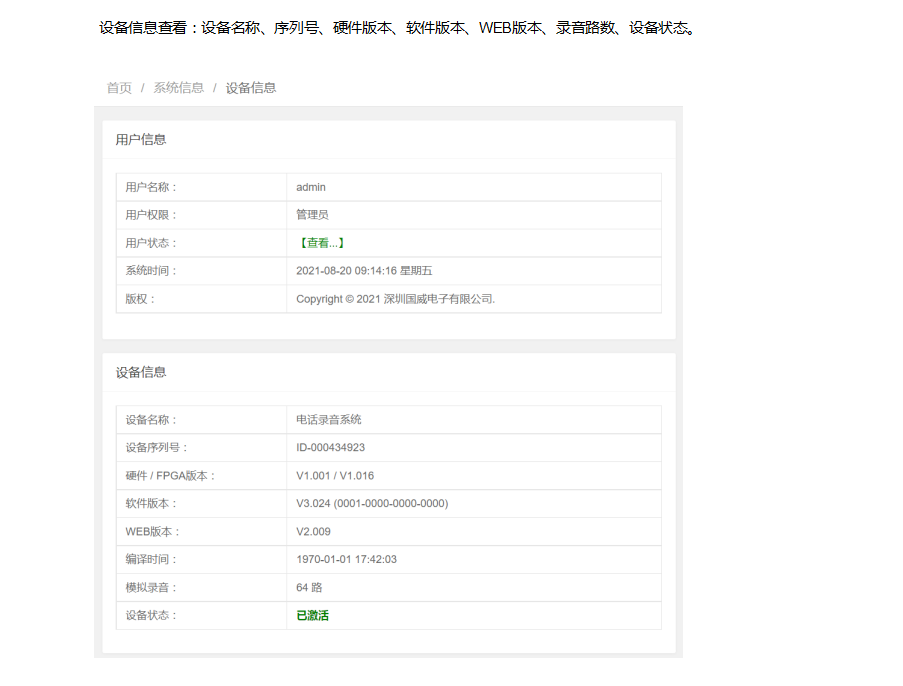Viewport: 903px width, 686px height.
Task: Click the hardware version V1.001 / V1.016
Action: tap(335, 476)
